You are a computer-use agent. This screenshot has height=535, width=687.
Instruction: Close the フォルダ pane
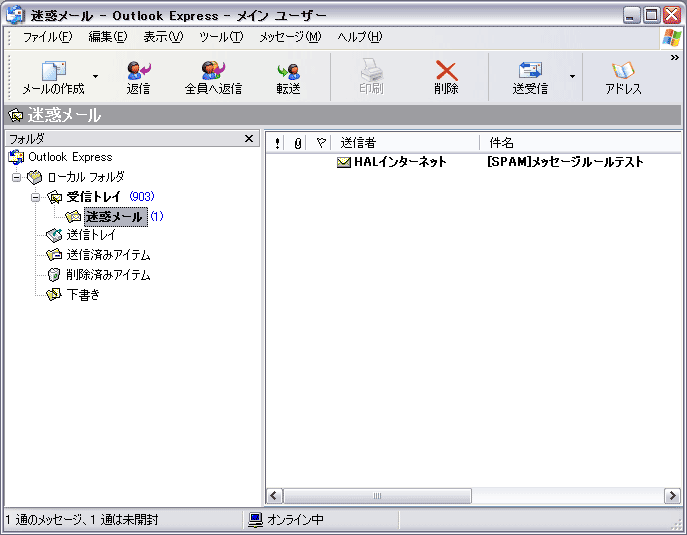249,138
